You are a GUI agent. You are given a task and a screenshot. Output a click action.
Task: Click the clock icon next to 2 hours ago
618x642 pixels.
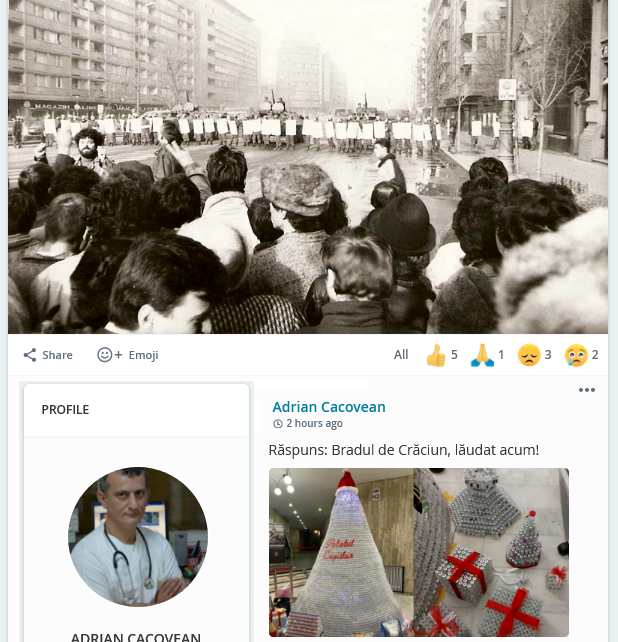[278, 424]
